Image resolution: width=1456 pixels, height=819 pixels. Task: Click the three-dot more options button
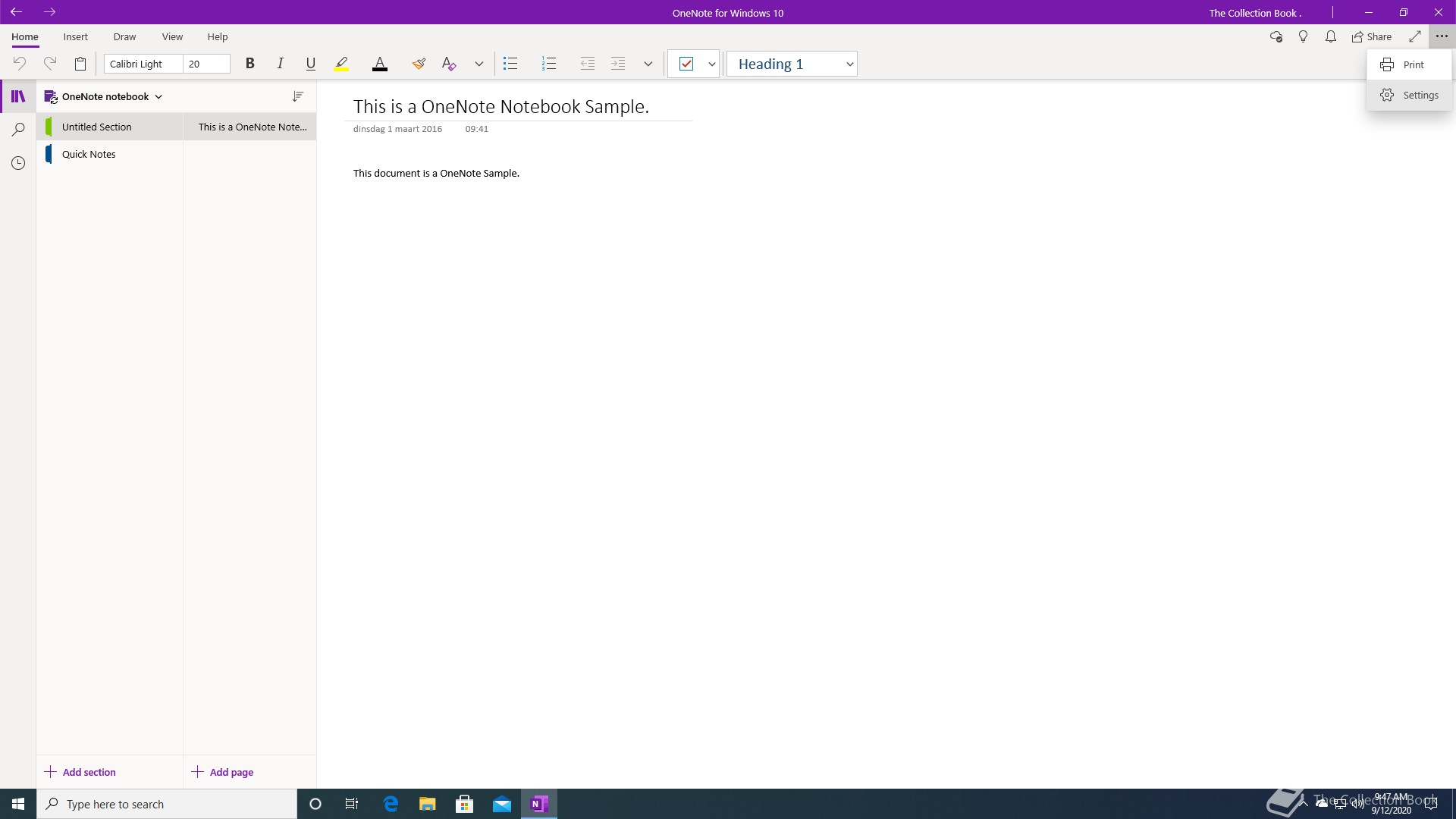tap(1442, 36)
